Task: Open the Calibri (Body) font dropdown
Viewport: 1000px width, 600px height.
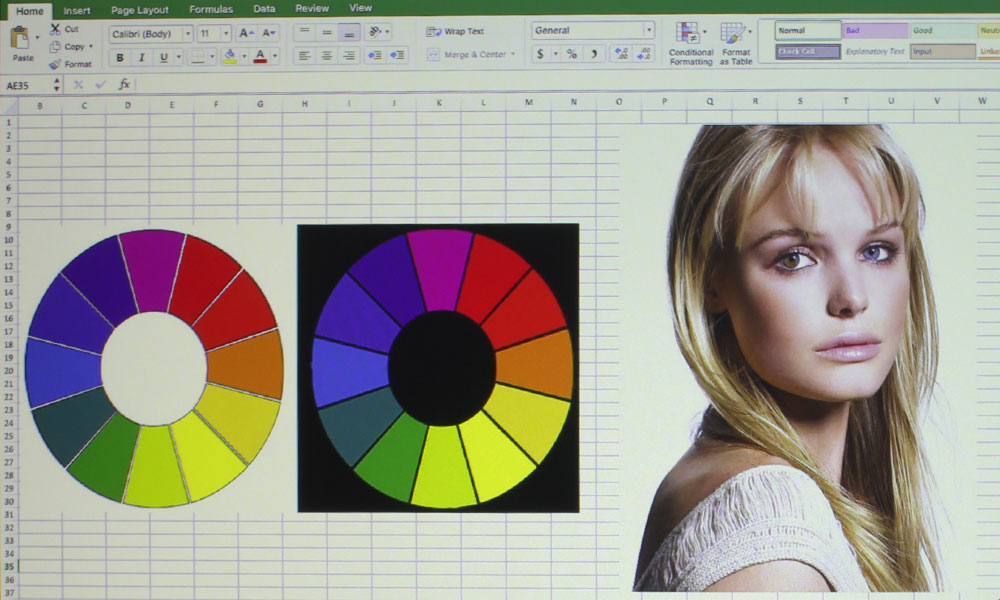Action: coord(187,34)
